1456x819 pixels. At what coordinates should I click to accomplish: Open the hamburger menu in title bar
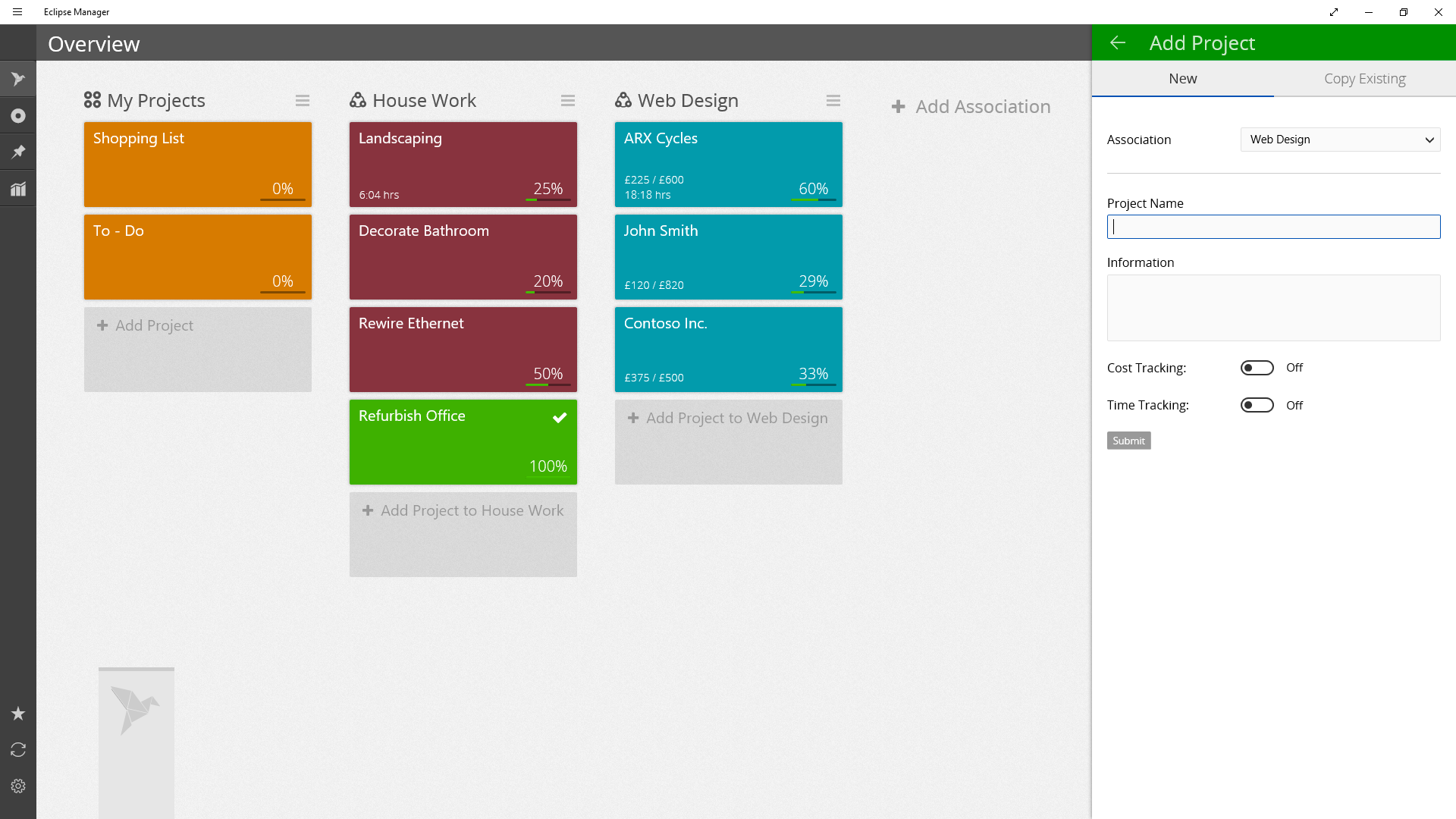pyautogui.click(x=17, y=12)
